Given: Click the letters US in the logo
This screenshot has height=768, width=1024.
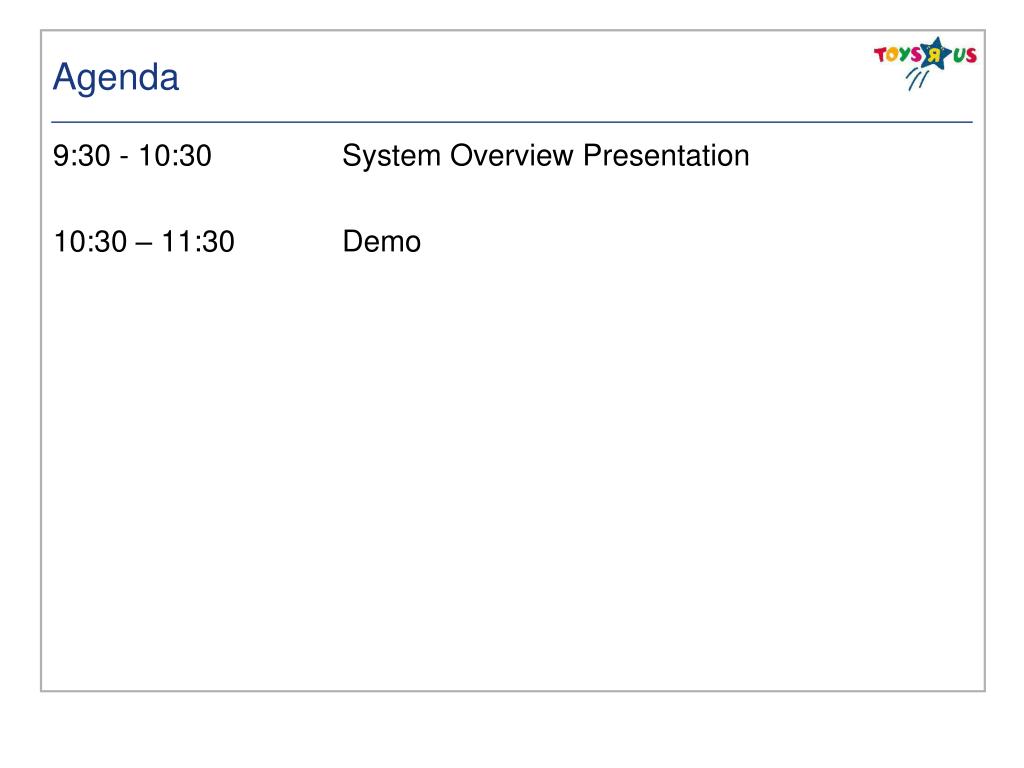Looking at the screenshot, I should (x=965, y=56).
